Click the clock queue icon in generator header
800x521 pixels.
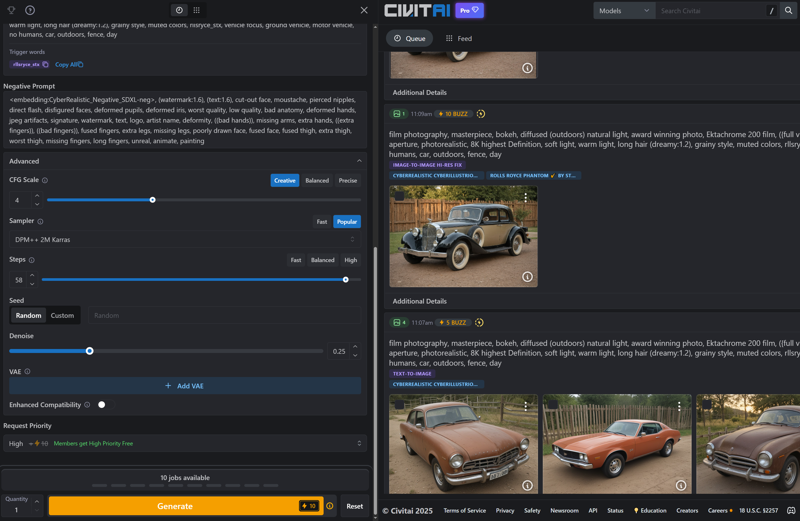(x=179, y=10)
